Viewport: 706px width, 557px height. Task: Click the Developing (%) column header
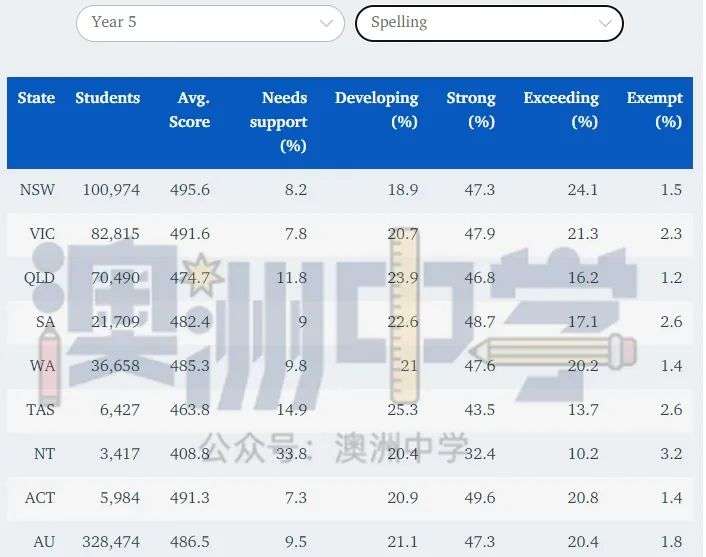pyautogui.click(x=376, y=110)
